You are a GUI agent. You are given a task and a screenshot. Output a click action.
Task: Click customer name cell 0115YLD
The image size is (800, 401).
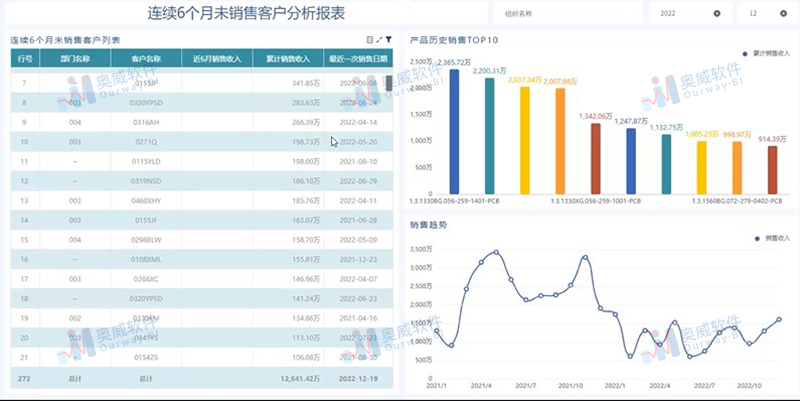pyautogui.click(x=146, y=162)
